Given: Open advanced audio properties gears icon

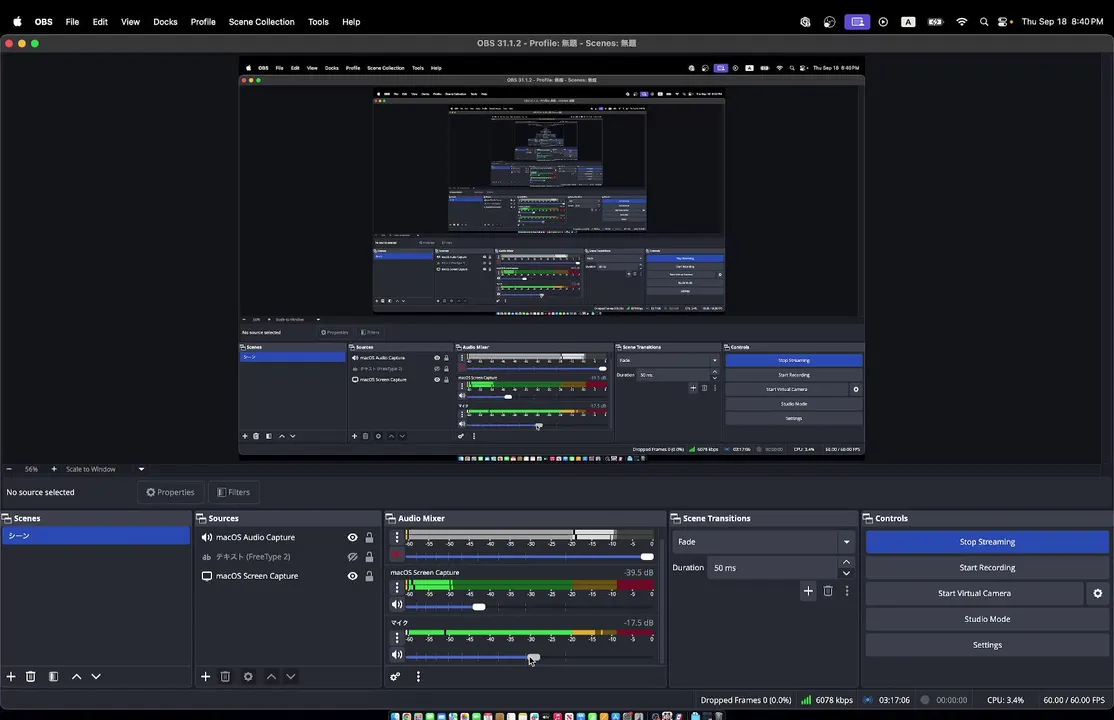Looking at the screenshot, I should pos(395,677).
